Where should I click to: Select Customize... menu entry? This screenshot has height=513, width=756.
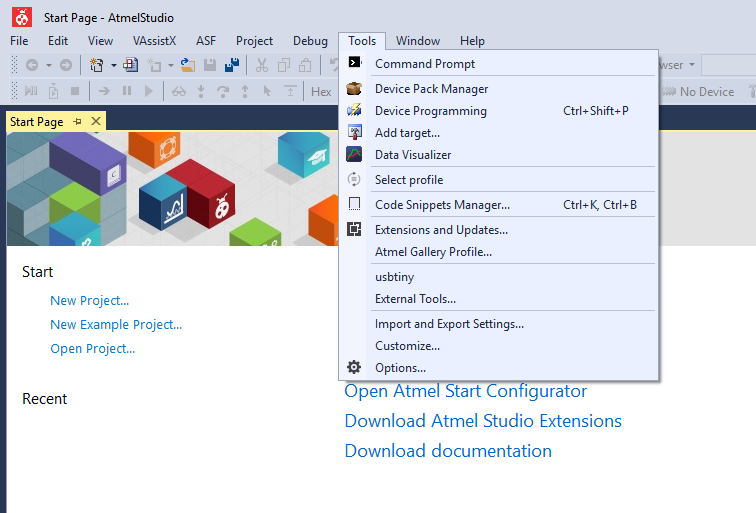pyautogui.click(x=499, y=346)
